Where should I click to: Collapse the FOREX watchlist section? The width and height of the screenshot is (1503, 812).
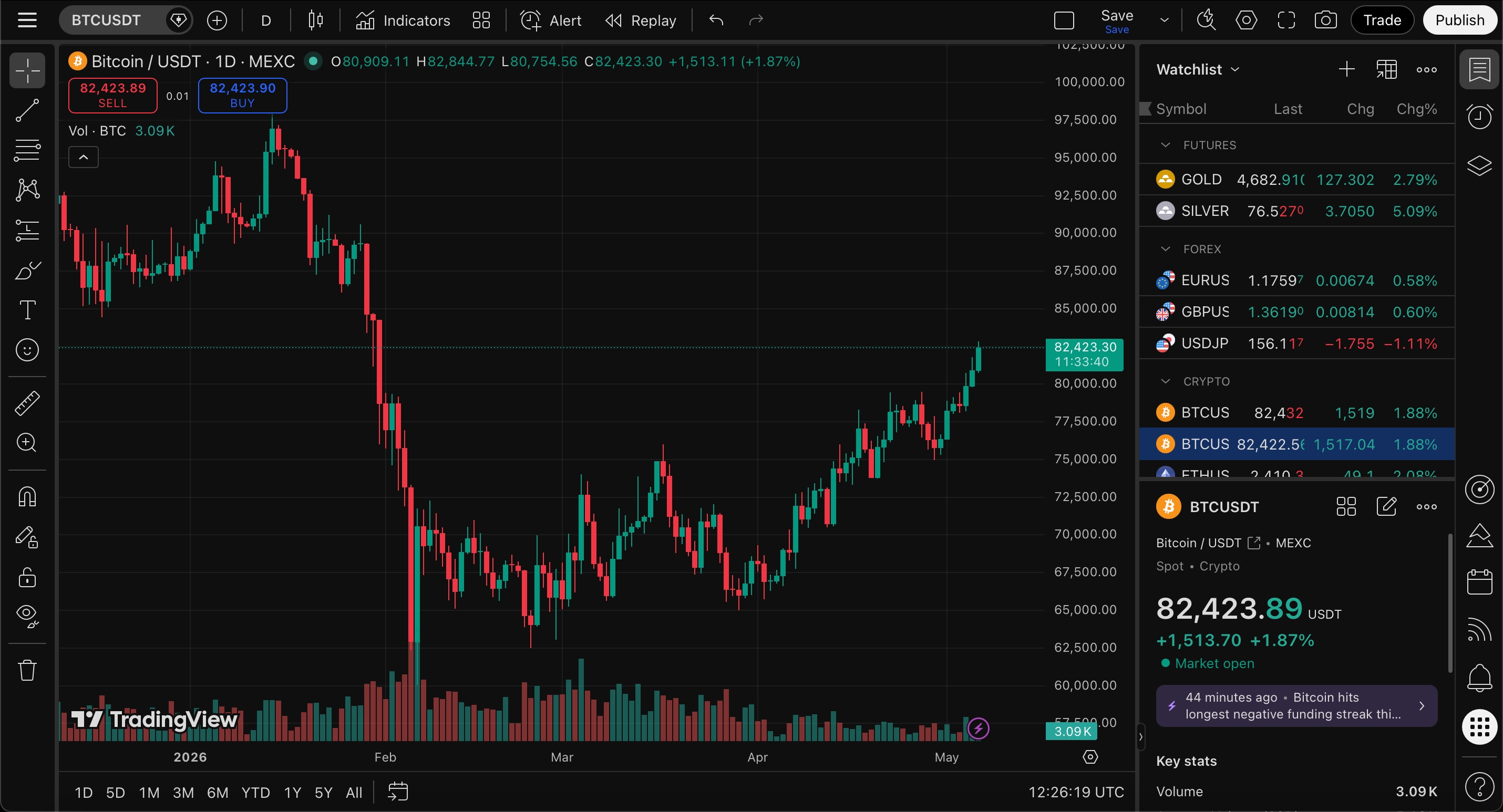coord(1165,249)
